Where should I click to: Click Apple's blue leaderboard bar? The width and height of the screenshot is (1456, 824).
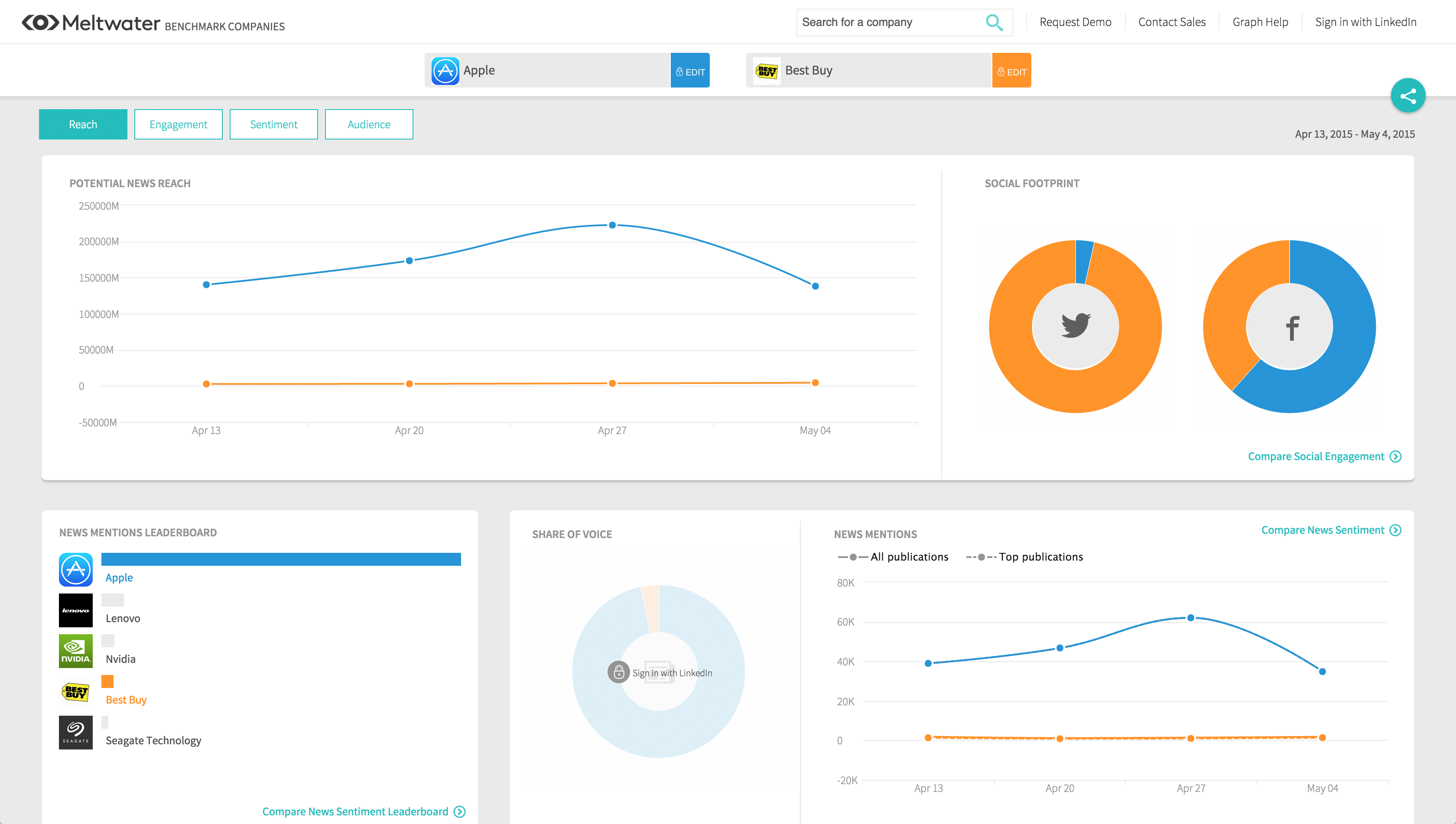[x=281, y=559]
